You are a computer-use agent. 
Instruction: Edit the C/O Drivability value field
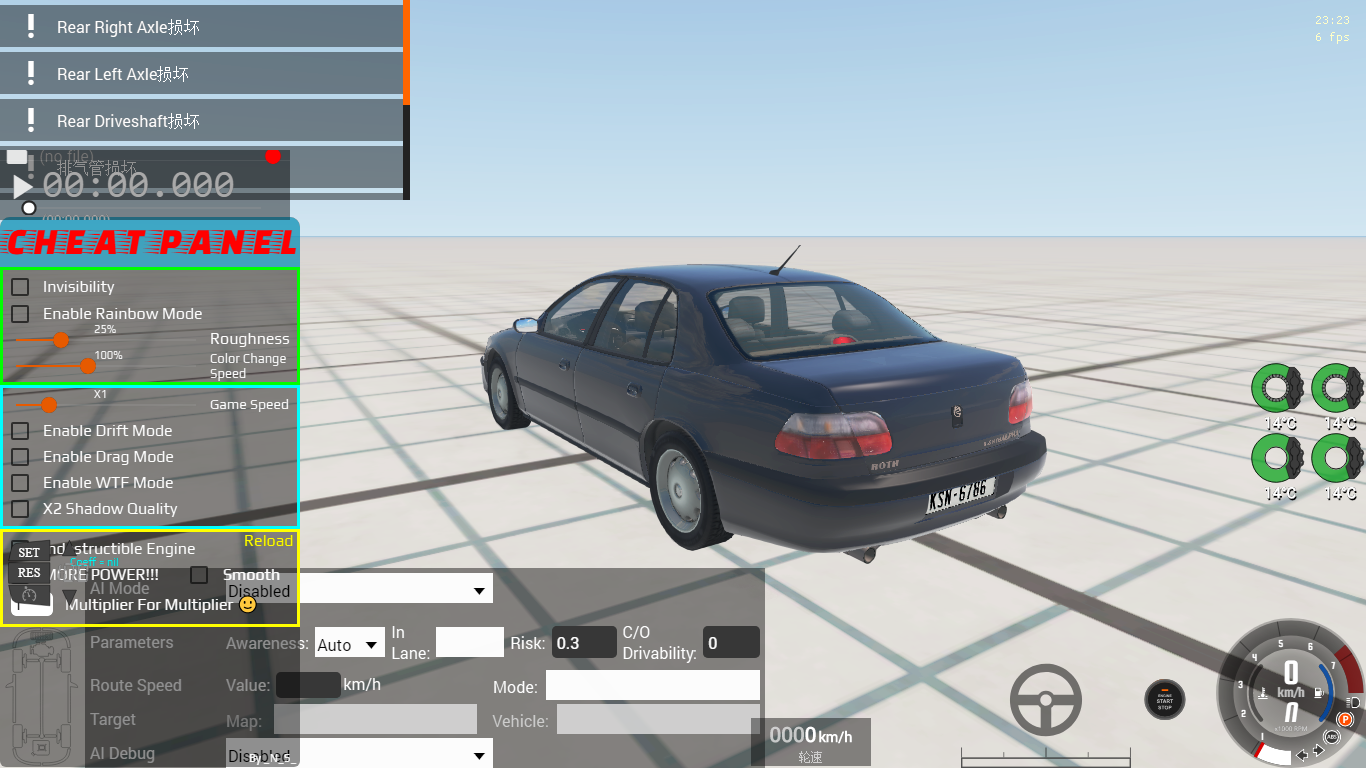(731, 642)
